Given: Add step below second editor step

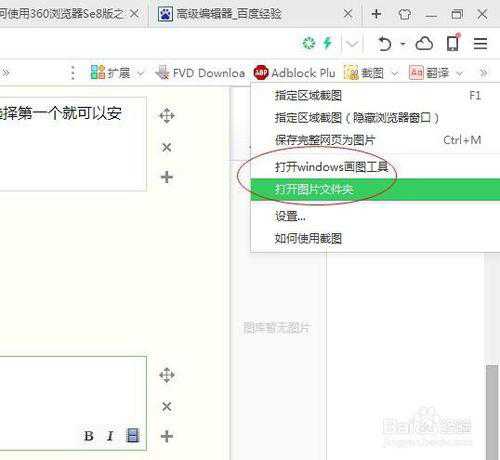Looking at the screenshot, I should (x=167, y=436).
